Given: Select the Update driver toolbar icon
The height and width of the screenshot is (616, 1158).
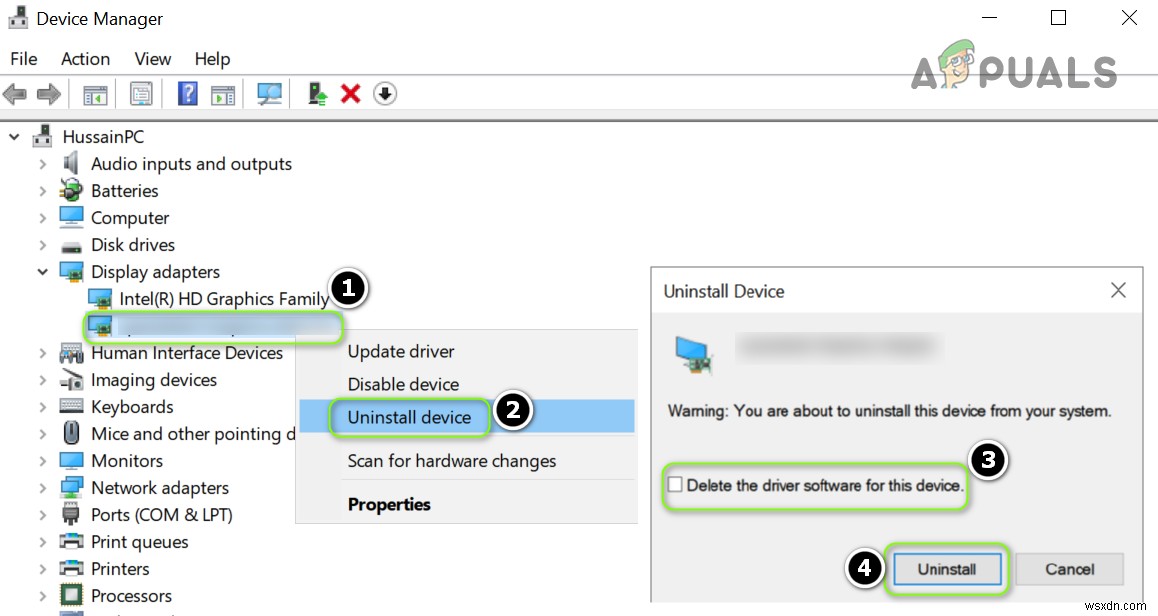Looking at the screenshot, I should pos(316,93).
